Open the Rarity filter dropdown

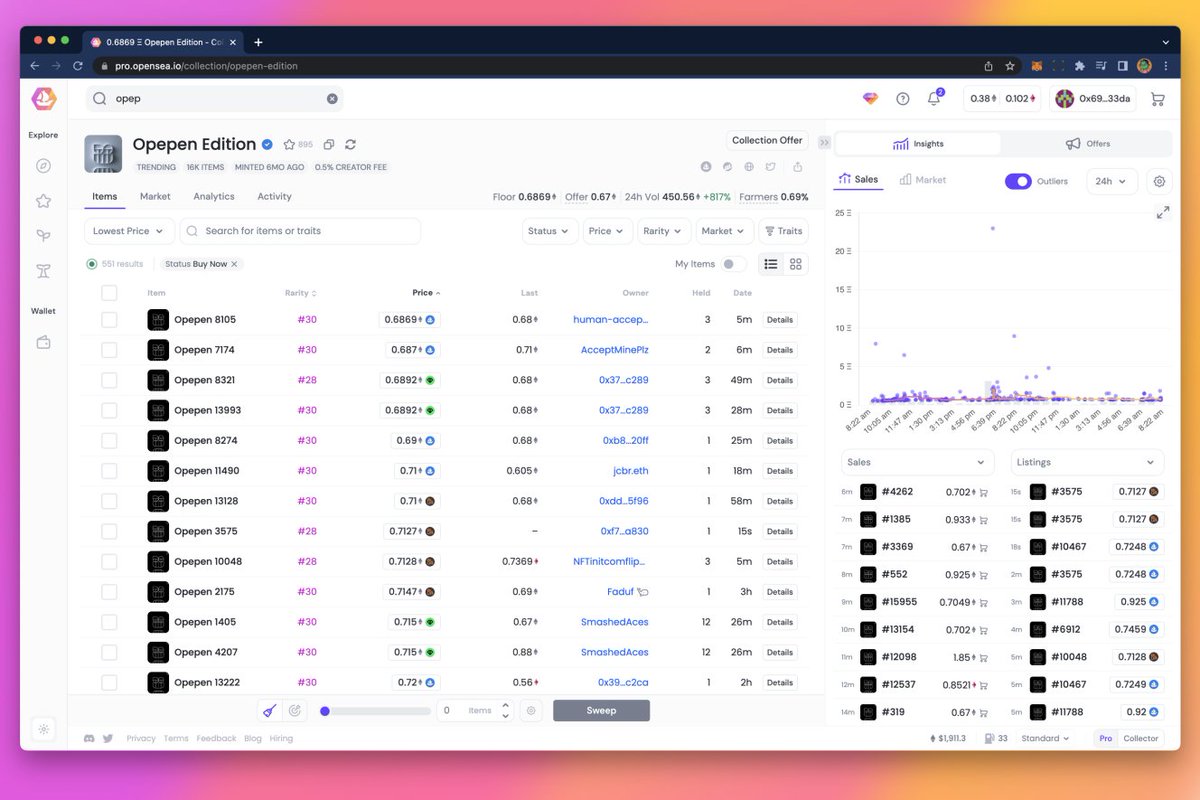[x=664, y=230]
